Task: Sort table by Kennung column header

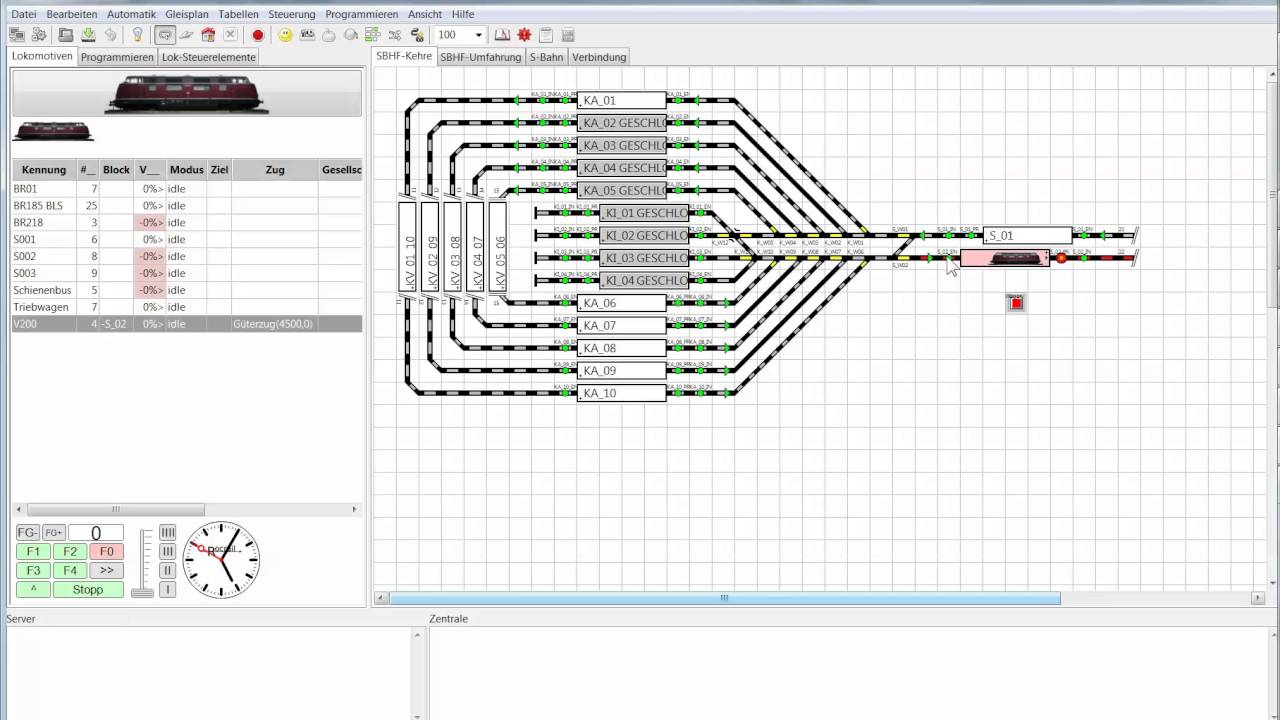Action: pyautogui.click(x=43, y=170)
